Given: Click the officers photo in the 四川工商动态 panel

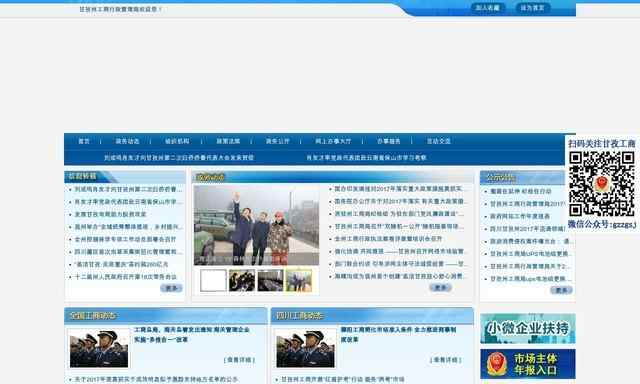Looking at the screenshot, I should coord(305,348).
